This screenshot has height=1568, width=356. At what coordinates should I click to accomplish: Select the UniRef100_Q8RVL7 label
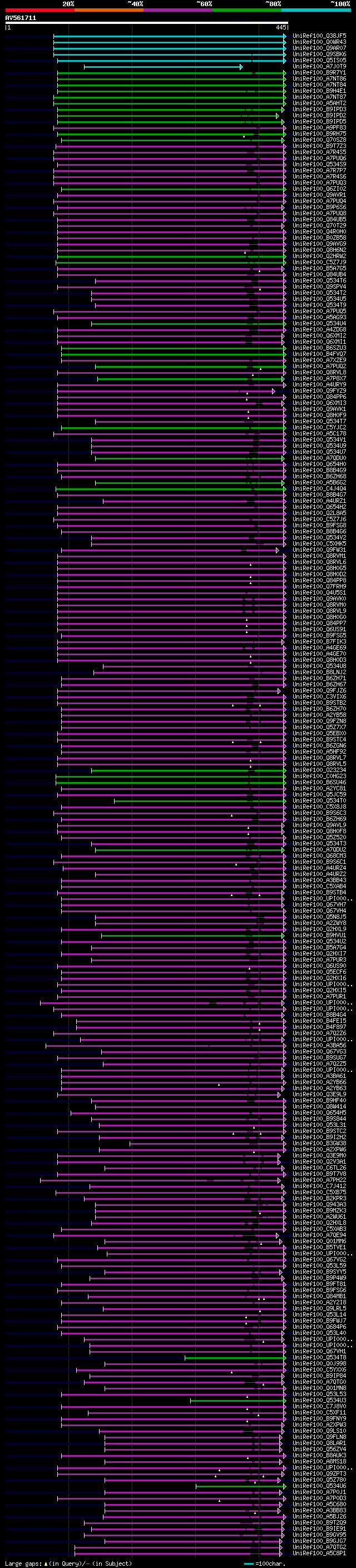tap(319, 758)
